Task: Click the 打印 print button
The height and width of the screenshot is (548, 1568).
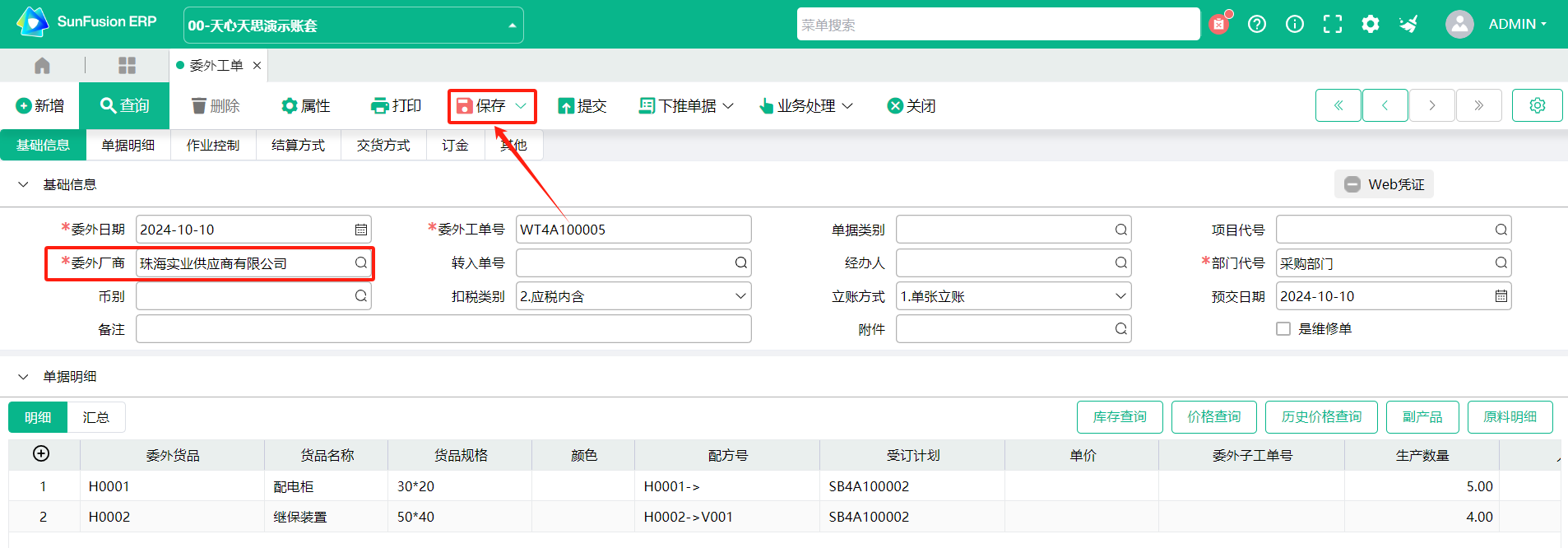Action: [397, 106]
